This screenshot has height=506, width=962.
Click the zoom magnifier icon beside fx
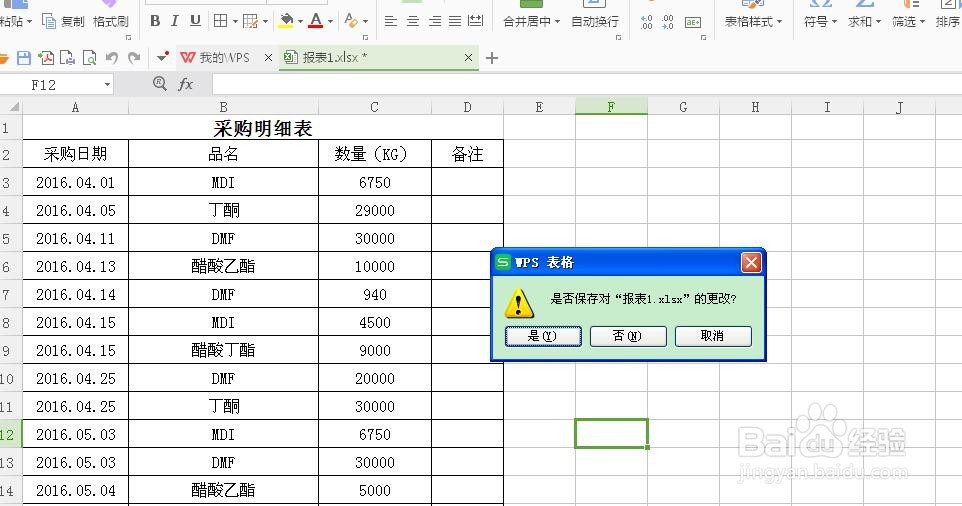(x=160, y=83)
